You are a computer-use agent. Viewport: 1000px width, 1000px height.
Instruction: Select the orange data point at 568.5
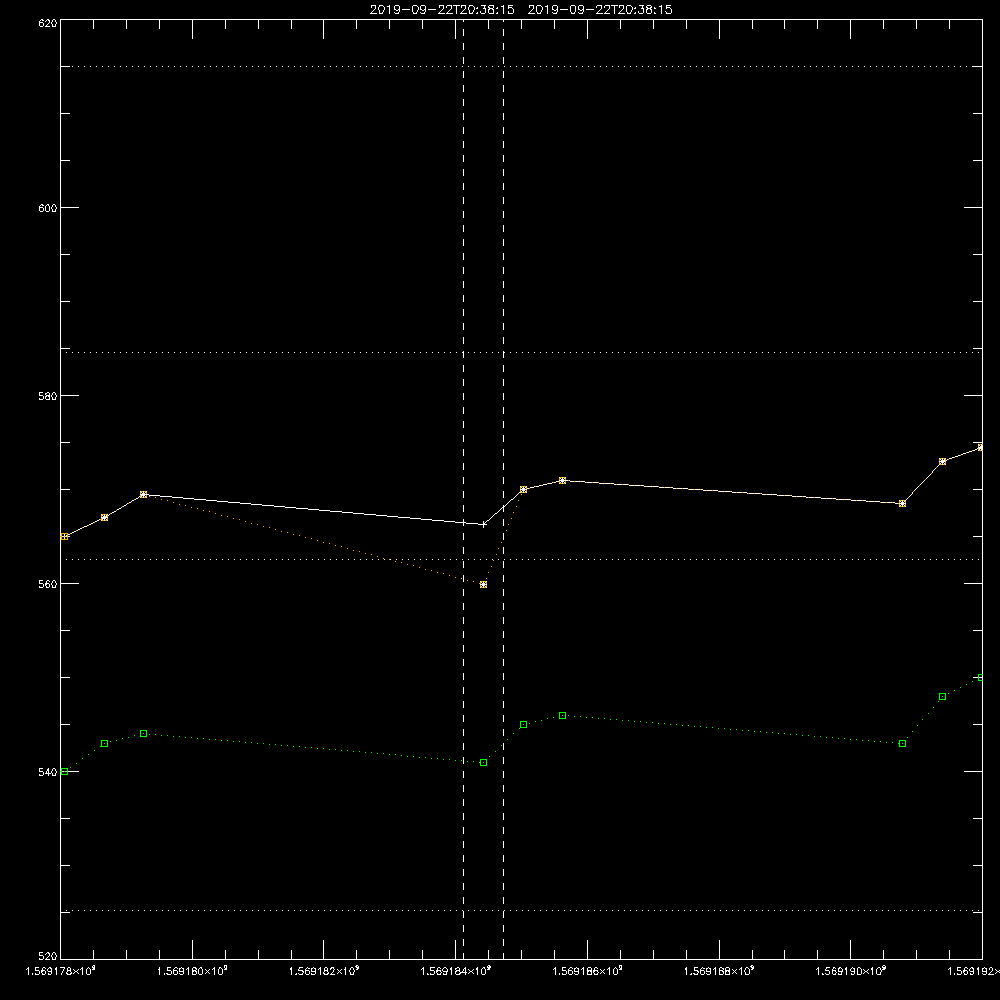[902, 504]
